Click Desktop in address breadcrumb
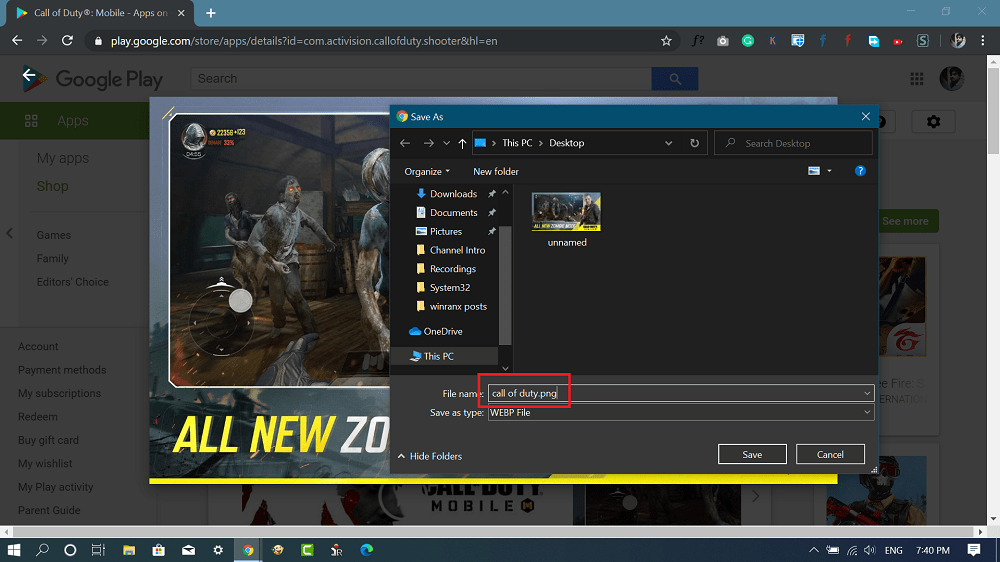 [x=566, y=143]
